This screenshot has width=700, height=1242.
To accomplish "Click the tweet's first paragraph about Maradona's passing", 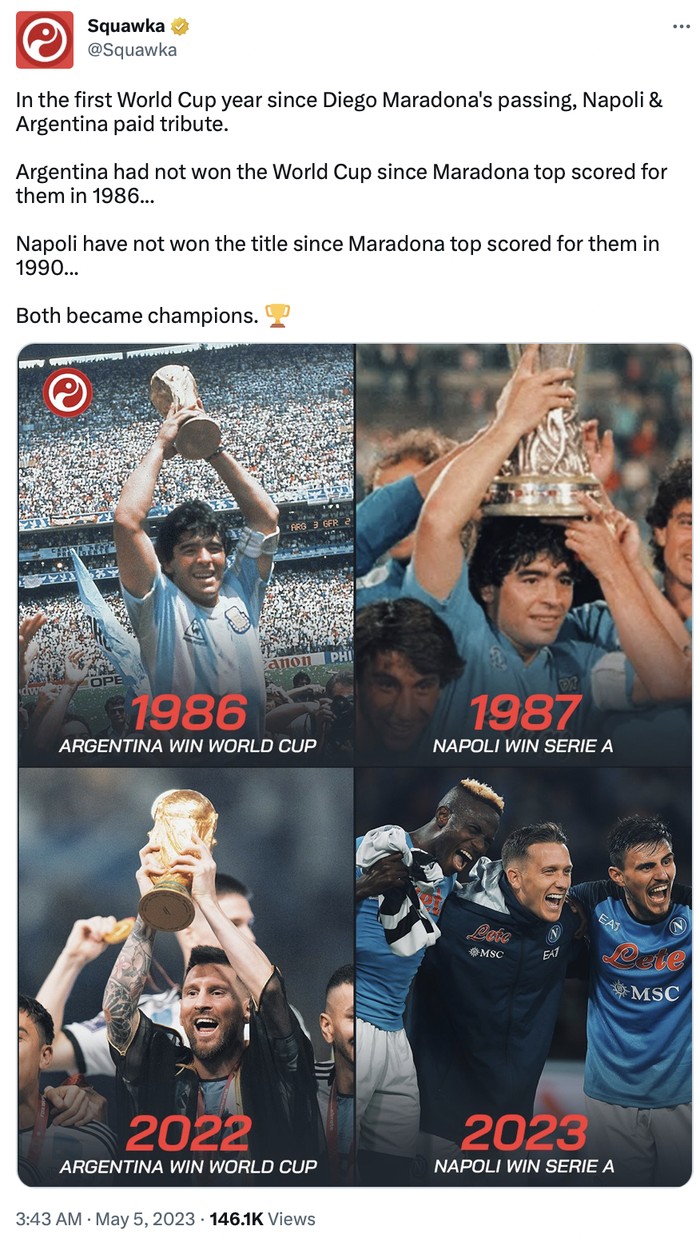I will pyautogui.click(x=339, y=113).
